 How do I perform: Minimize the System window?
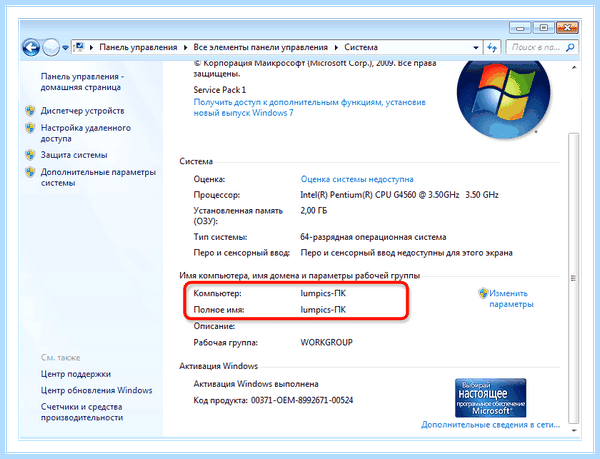(x=520, y=28)
